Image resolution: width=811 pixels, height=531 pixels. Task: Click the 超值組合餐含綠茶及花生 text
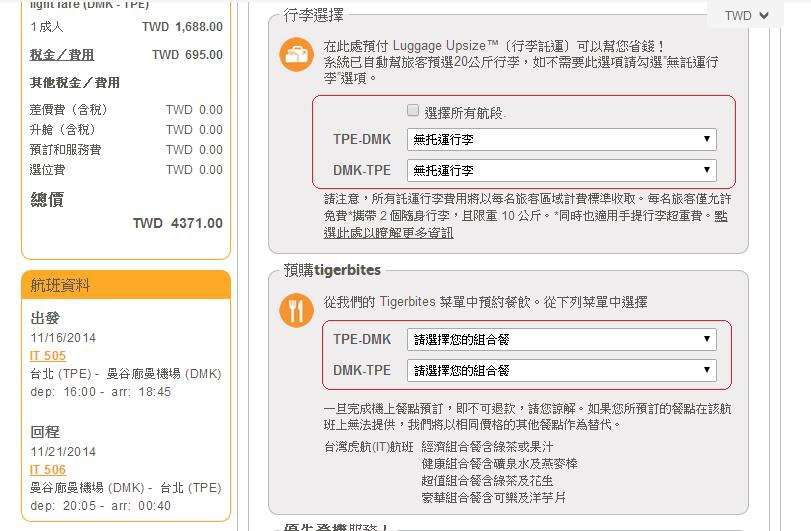pyautogui.click(x=487, y=481)
